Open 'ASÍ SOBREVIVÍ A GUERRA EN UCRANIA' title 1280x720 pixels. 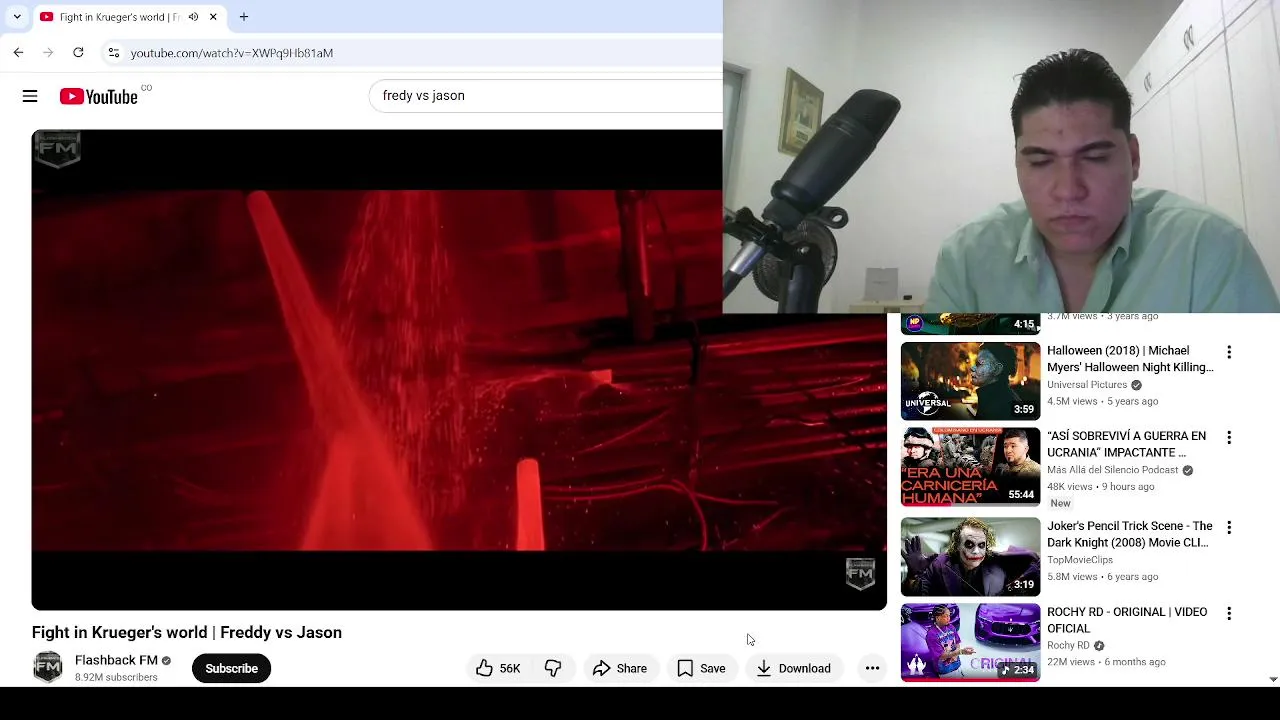(1127, 444)
